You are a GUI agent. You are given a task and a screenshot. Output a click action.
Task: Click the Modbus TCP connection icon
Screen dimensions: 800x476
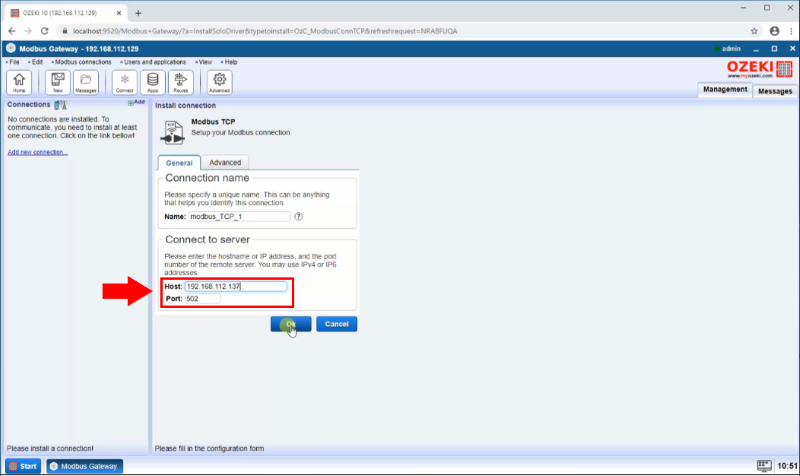pos(172,133)
